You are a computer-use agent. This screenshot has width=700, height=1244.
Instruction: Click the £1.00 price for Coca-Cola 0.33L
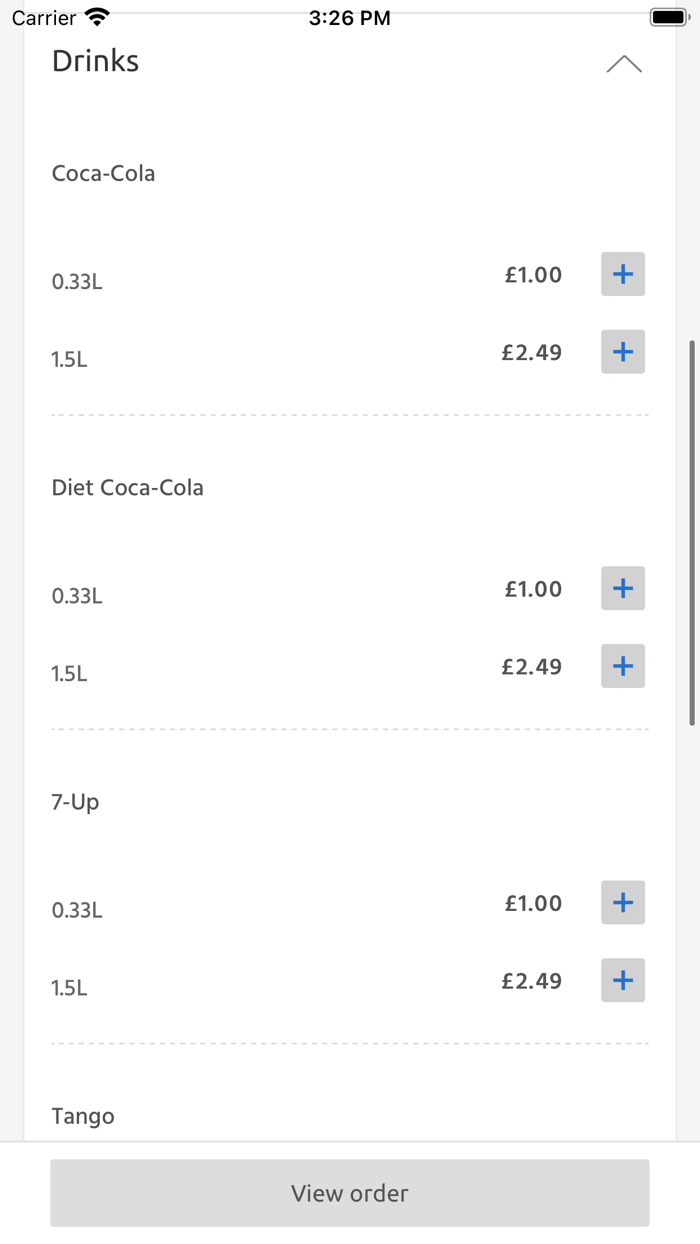(x=533, y=275)
